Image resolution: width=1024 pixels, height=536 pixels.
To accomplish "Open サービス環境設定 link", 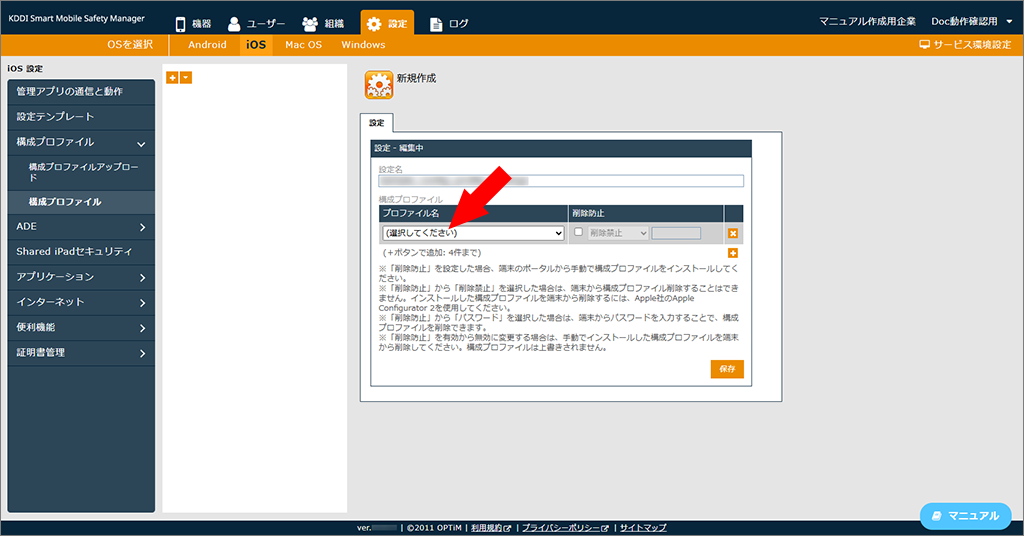I will 965,44.
